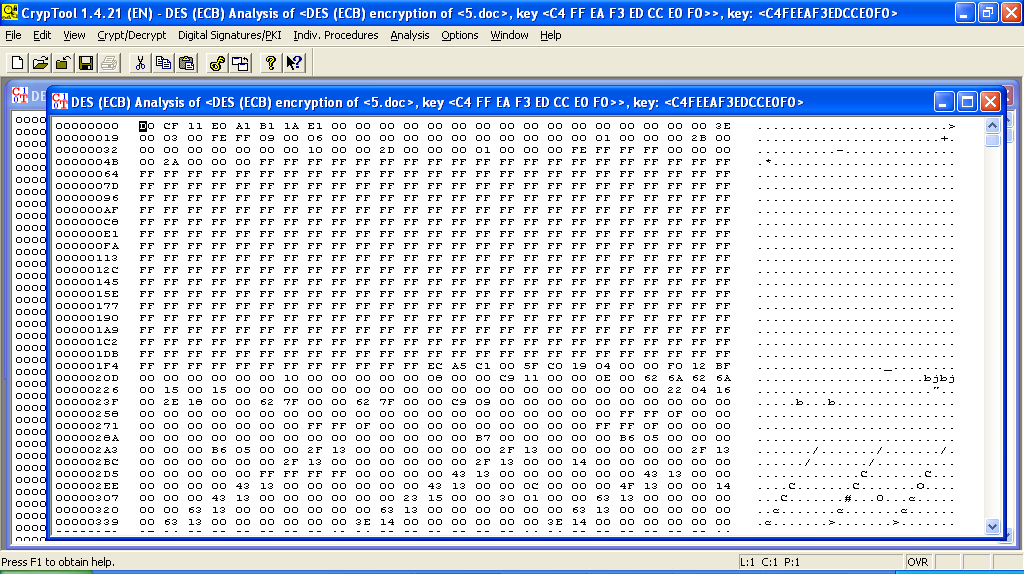
Task: Paste using the clipboard icon
Action: pyautogui.click(x=187, y=63)
